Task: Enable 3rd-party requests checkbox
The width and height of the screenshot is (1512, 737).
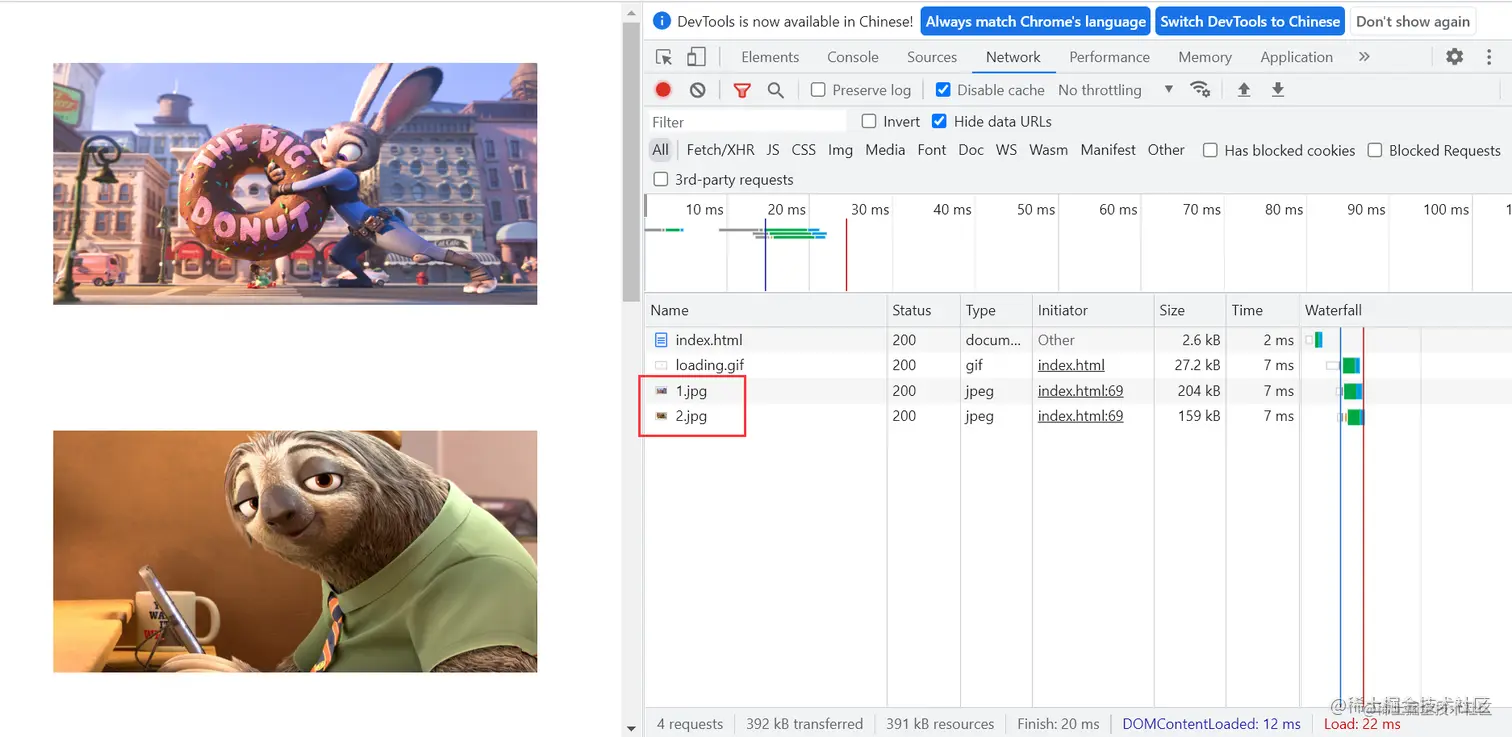Action: click(x=660, y=179)
